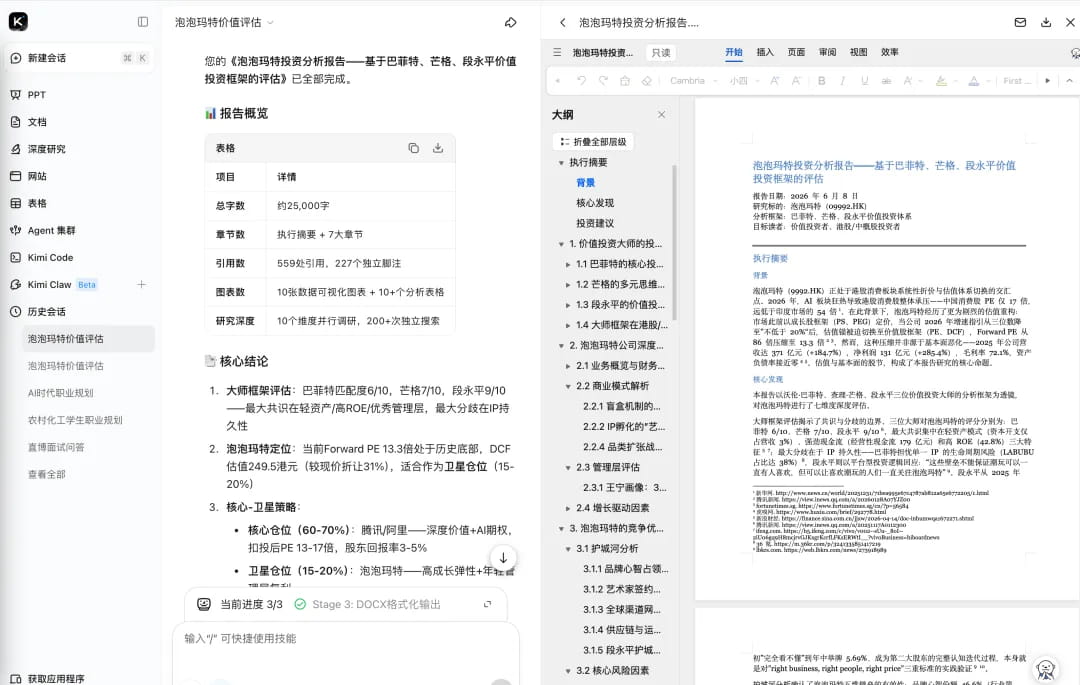The height and width of the screenshot is (685, 1080).
Task: Click the Kimi logo icon
Action: [x=19, y=22]
